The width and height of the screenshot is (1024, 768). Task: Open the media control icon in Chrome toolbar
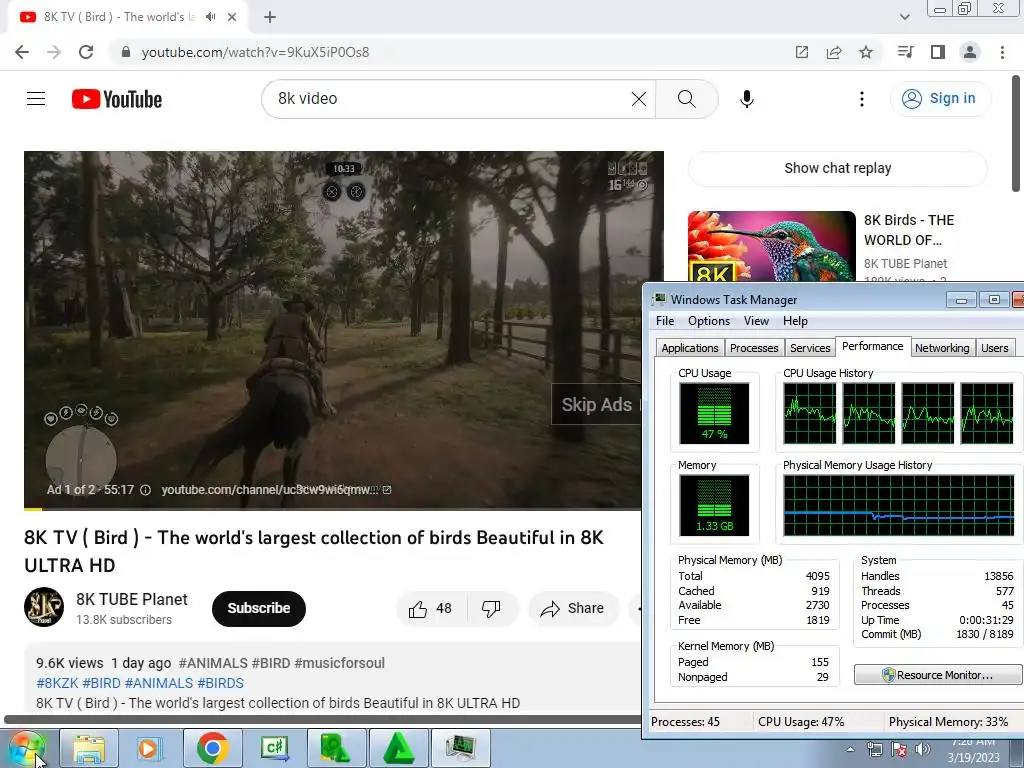tap(905, 52)
